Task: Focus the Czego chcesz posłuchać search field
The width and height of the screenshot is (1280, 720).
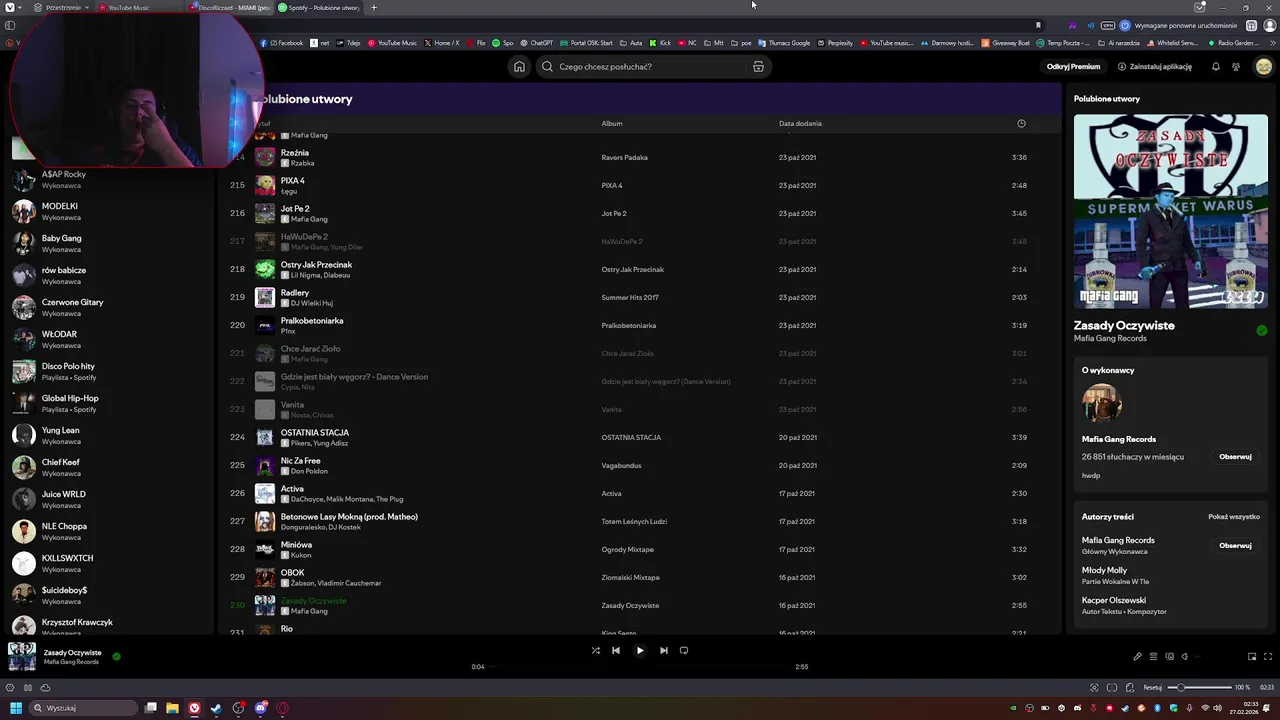Action: point(654,67)
